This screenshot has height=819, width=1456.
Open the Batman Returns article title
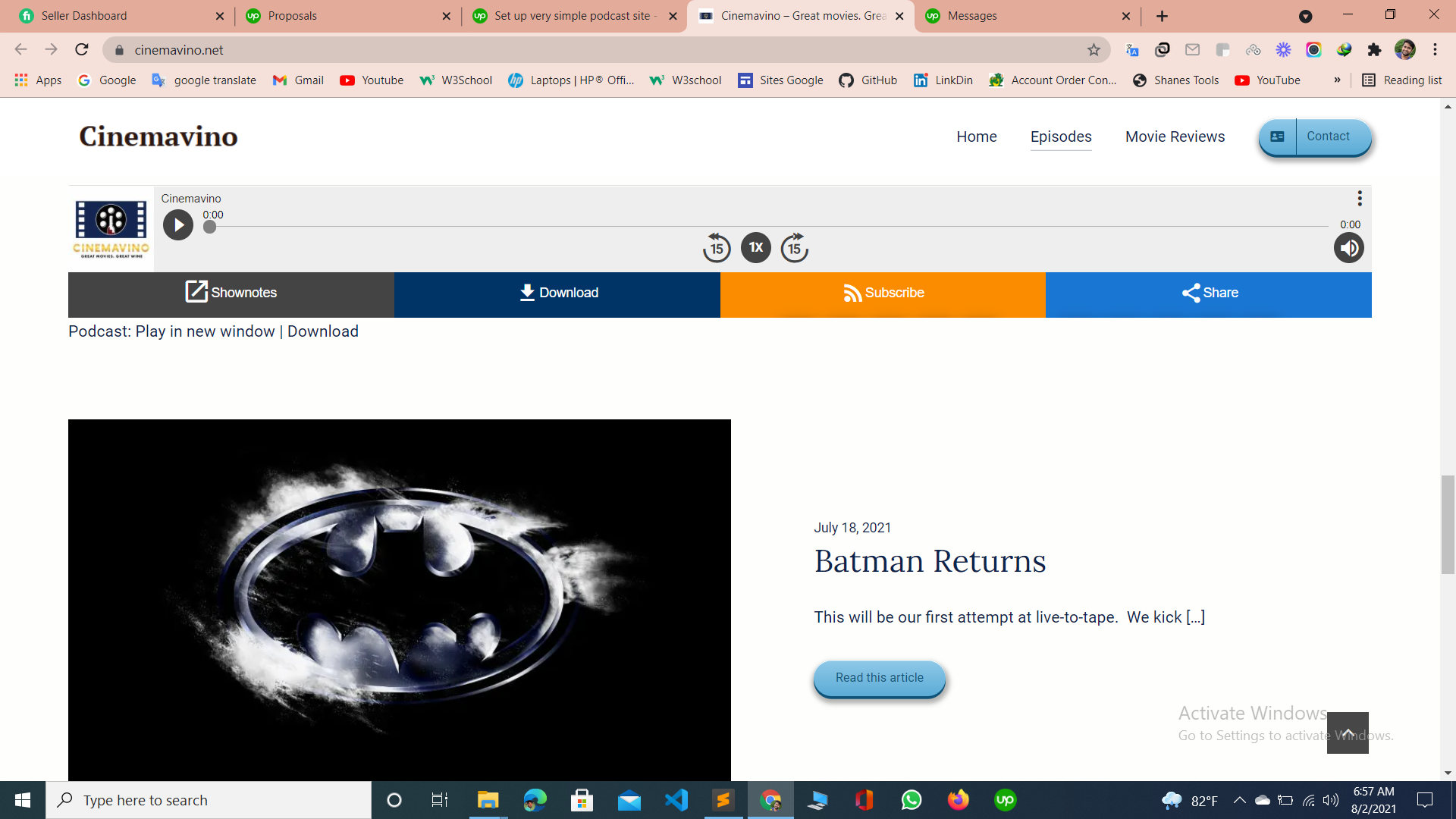[x=930, y=561]
